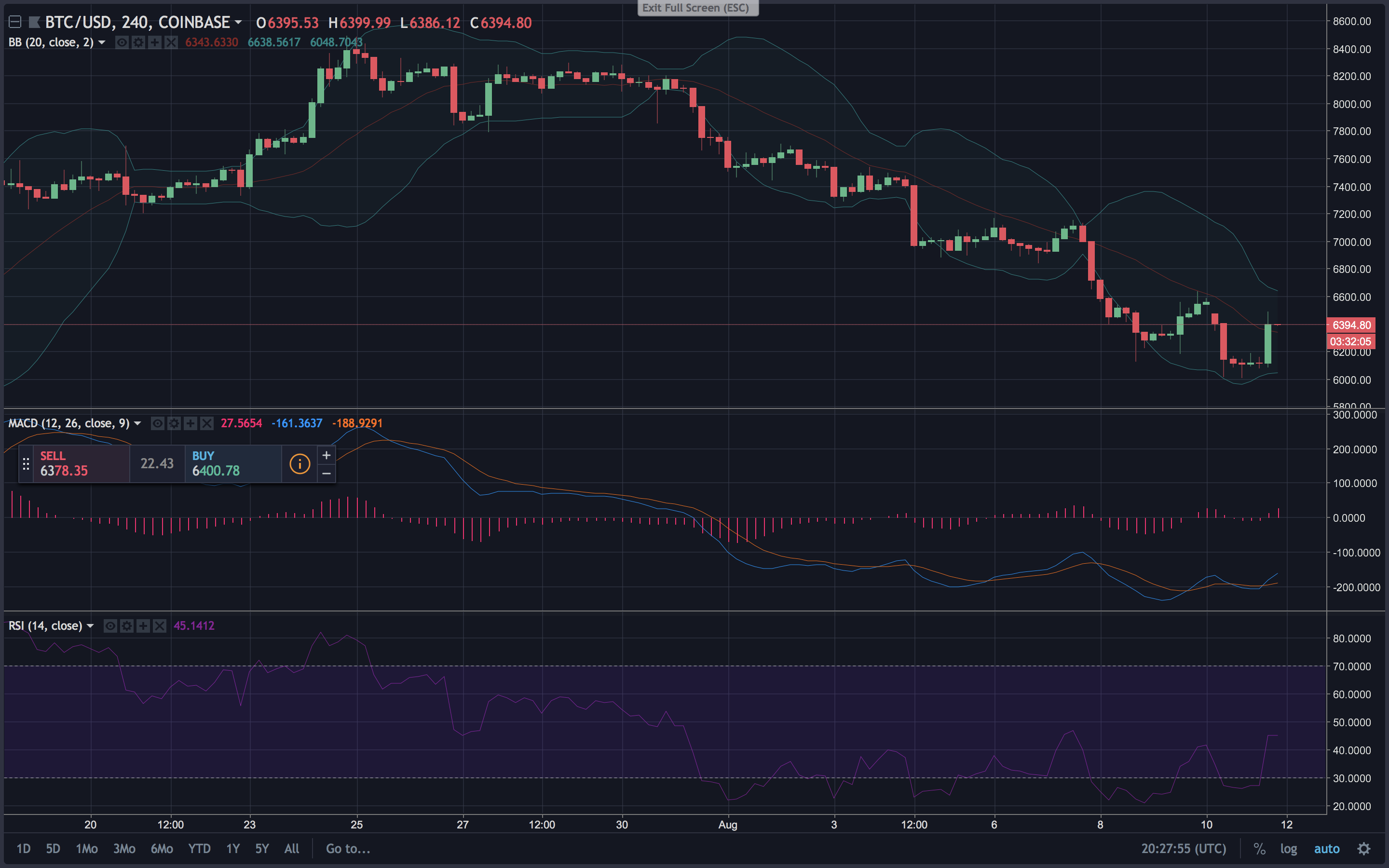
Task: Toggle auto scale mode
Action: coord(1326,849)
